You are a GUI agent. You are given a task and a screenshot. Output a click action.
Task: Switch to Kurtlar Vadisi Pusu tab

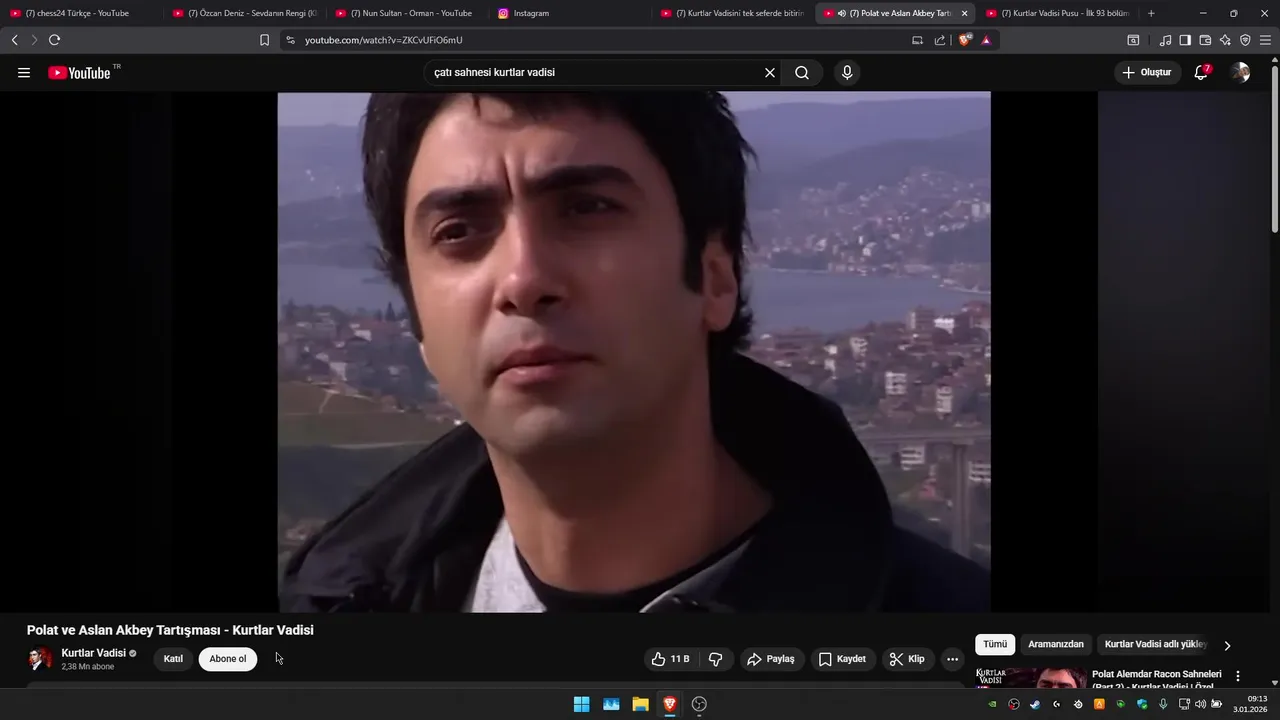[1058, 13]
